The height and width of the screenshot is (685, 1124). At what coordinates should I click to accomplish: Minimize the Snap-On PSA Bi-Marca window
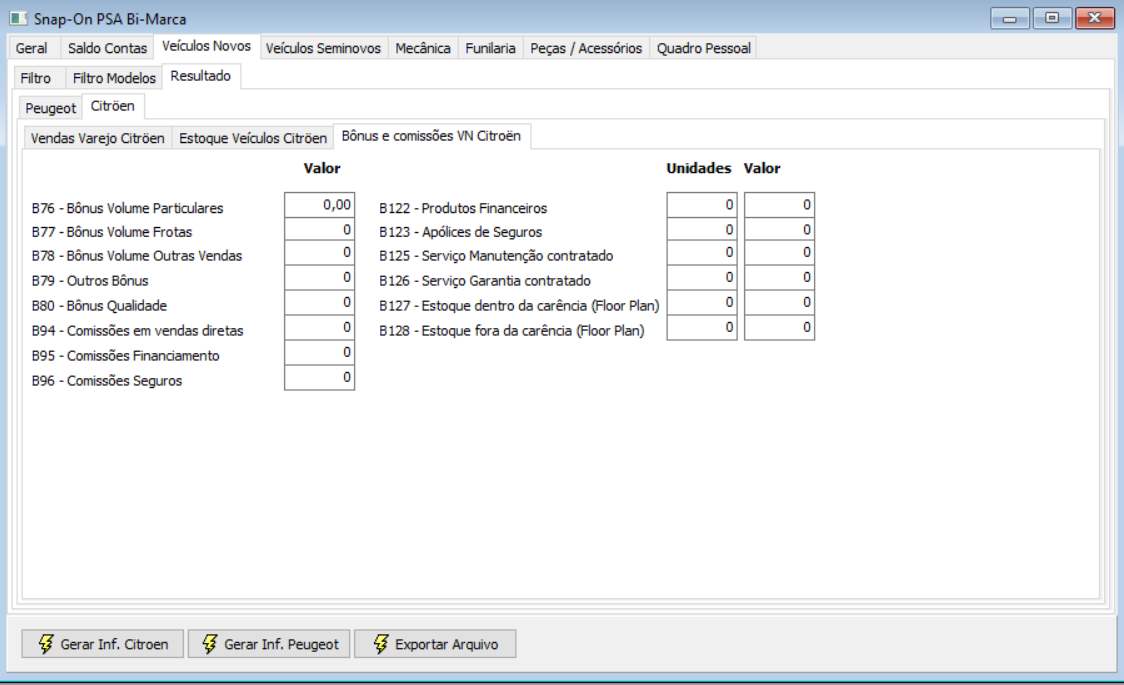(1010, 18)
